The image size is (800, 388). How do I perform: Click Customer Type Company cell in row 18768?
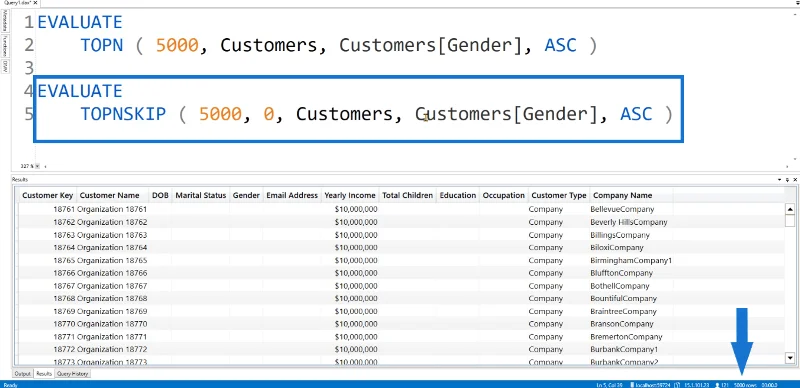click(559, 299)
